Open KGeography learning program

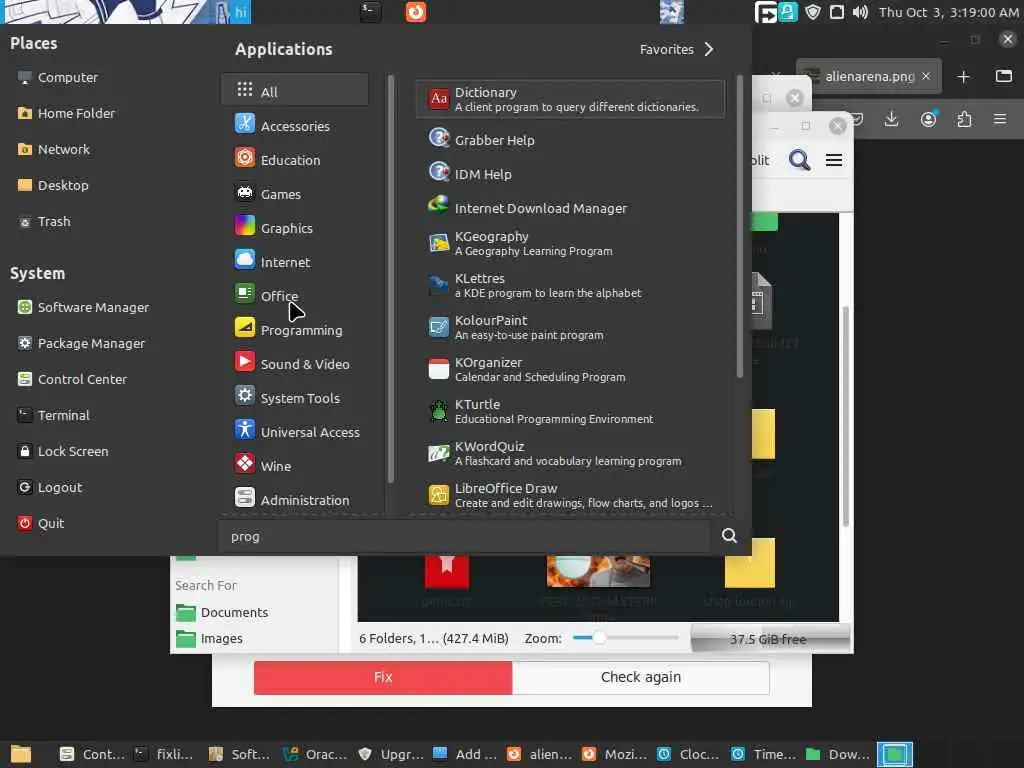click(569, 244)
